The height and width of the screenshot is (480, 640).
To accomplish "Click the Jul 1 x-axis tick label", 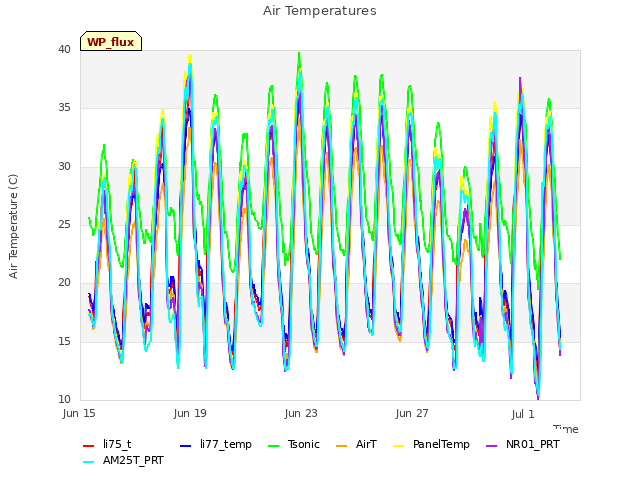I will (523, 414).
